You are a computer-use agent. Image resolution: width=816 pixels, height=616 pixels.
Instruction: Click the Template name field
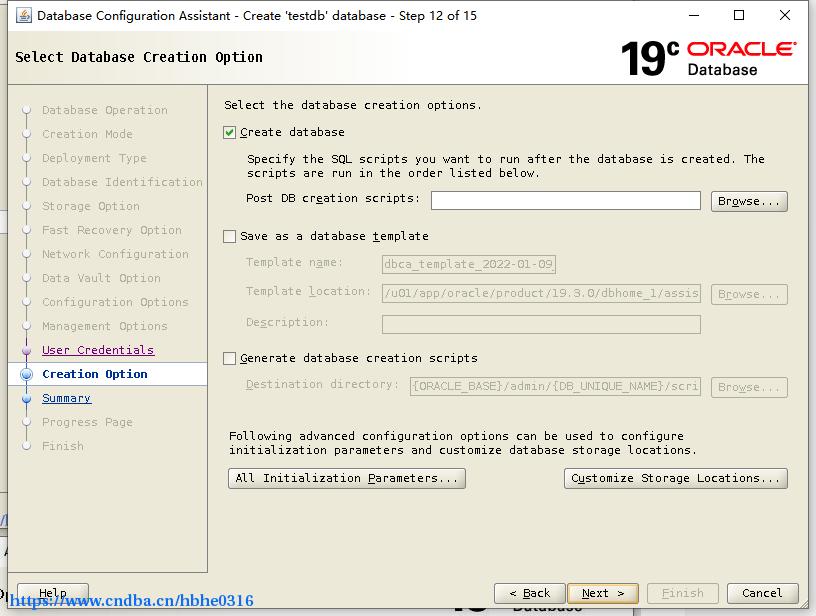pos(469,264)
